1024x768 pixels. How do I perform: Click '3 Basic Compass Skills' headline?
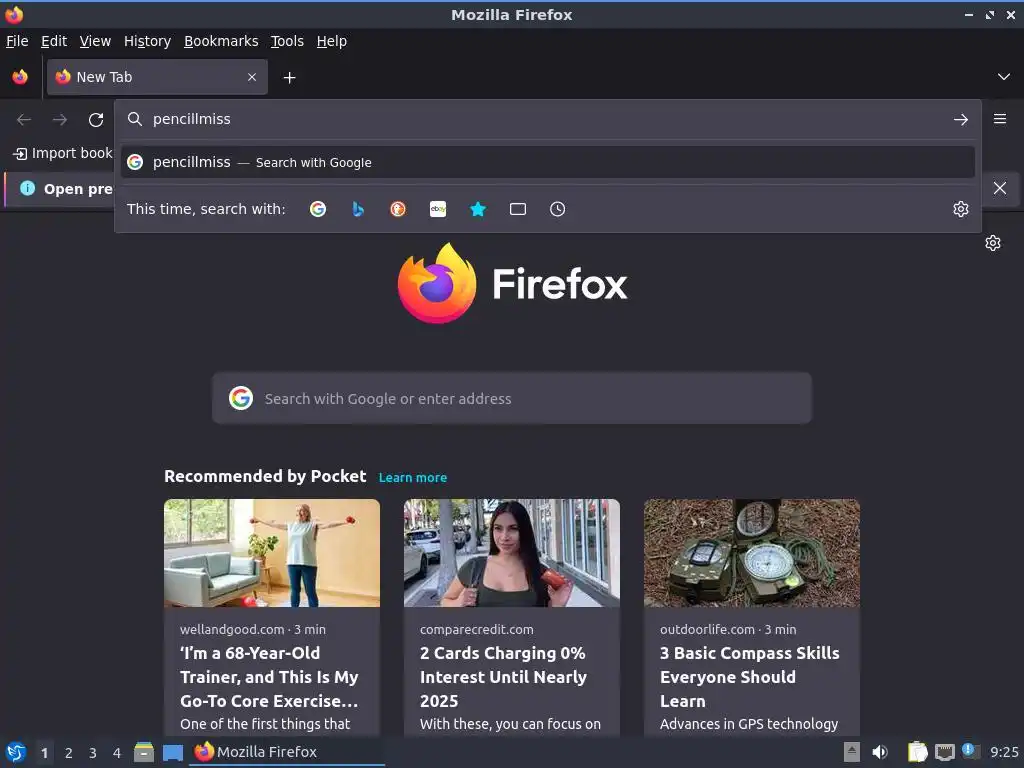(750, 677)
